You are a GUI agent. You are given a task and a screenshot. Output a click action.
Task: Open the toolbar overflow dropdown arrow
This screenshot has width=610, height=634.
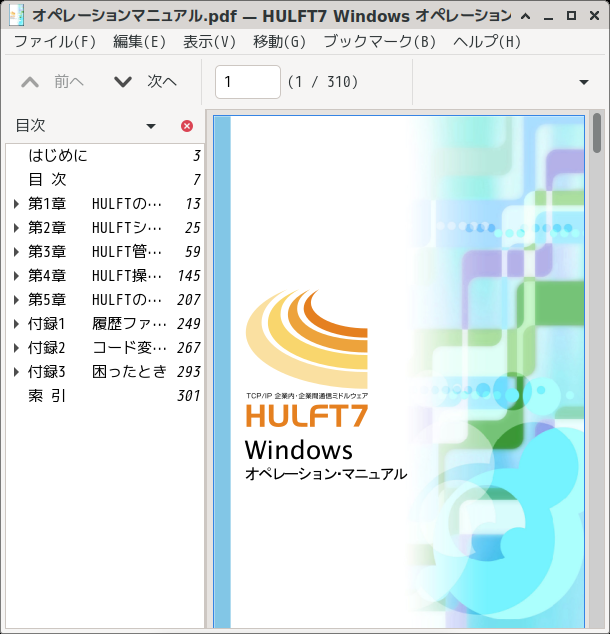tap(584, 82)
